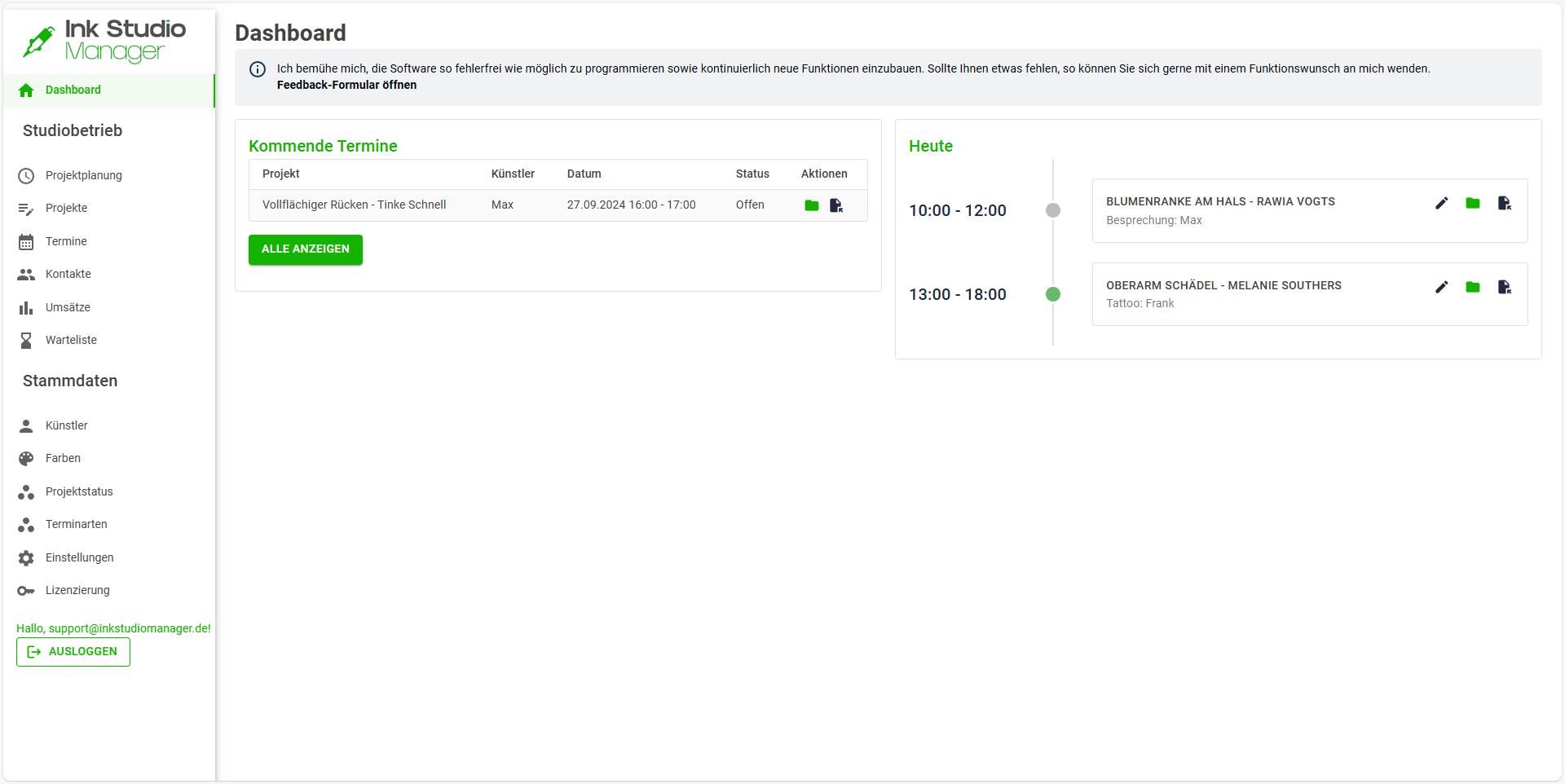The image size is (1565, 784).
Task: Click the grey timeline dot at 10:00 - 12:00
Action: (x=1053, y=211)
